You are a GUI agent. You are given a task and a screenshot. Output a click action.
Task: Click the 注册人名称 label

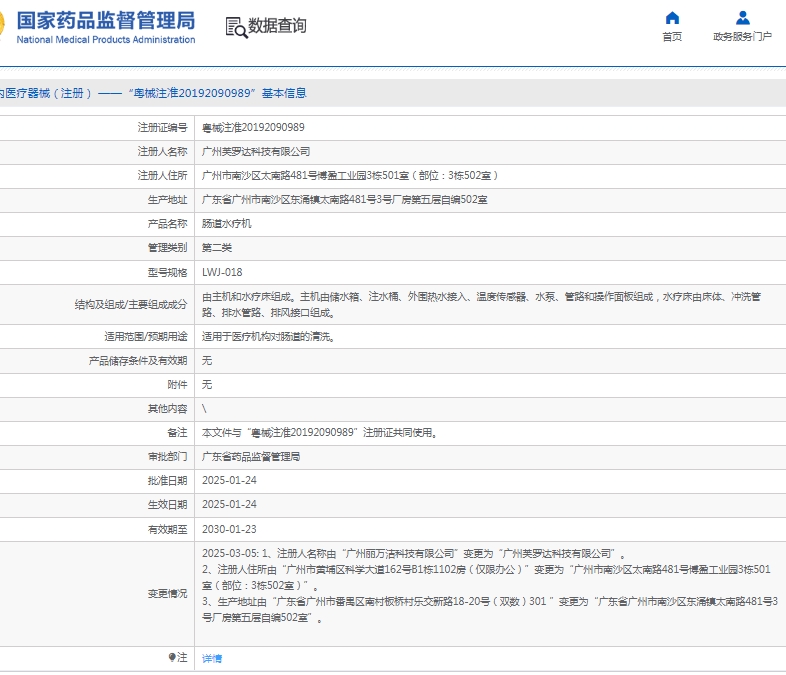(x=162, y=152)
